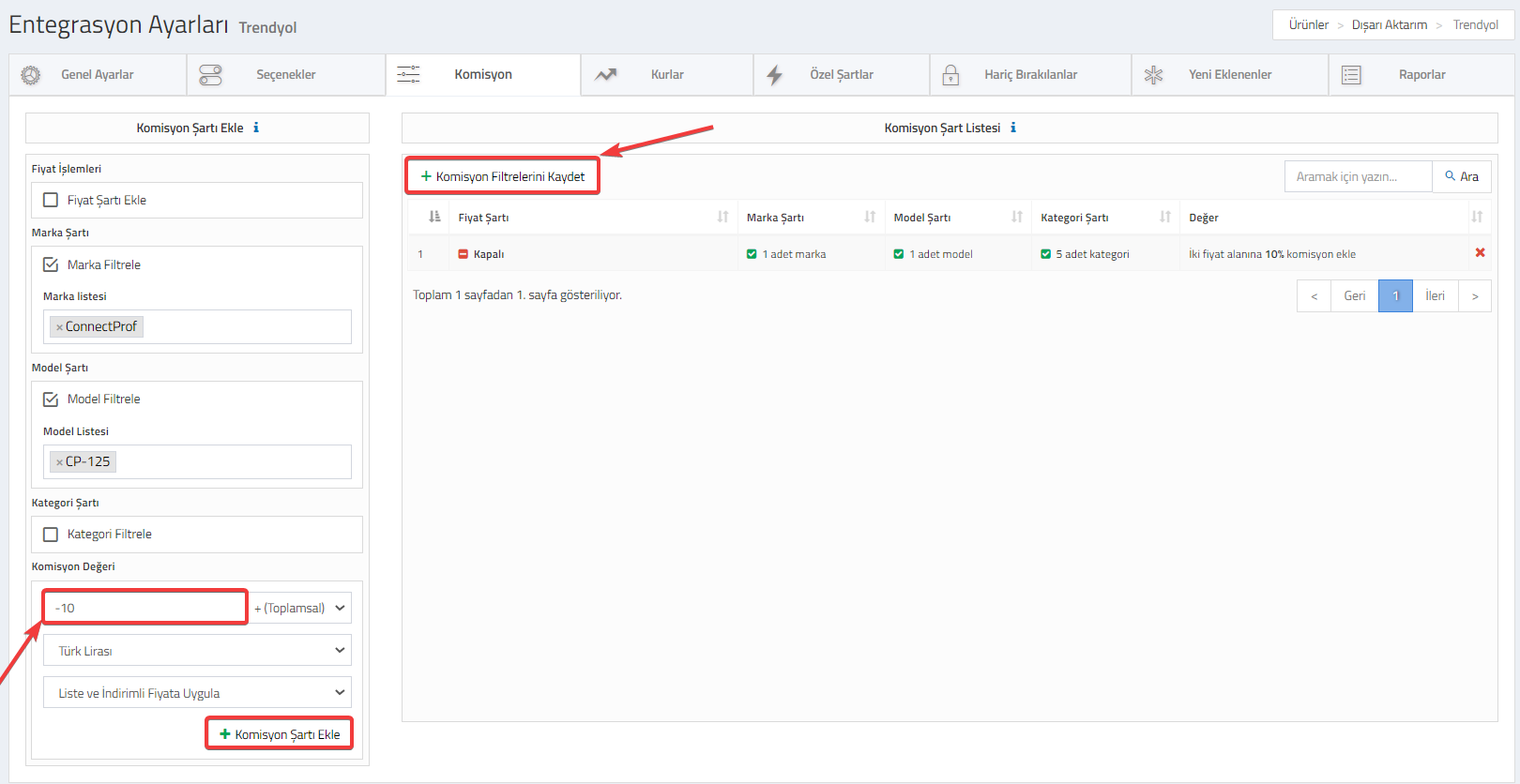Click the Hariç Bırakılanlar lock icon

[x=950, y=75]
